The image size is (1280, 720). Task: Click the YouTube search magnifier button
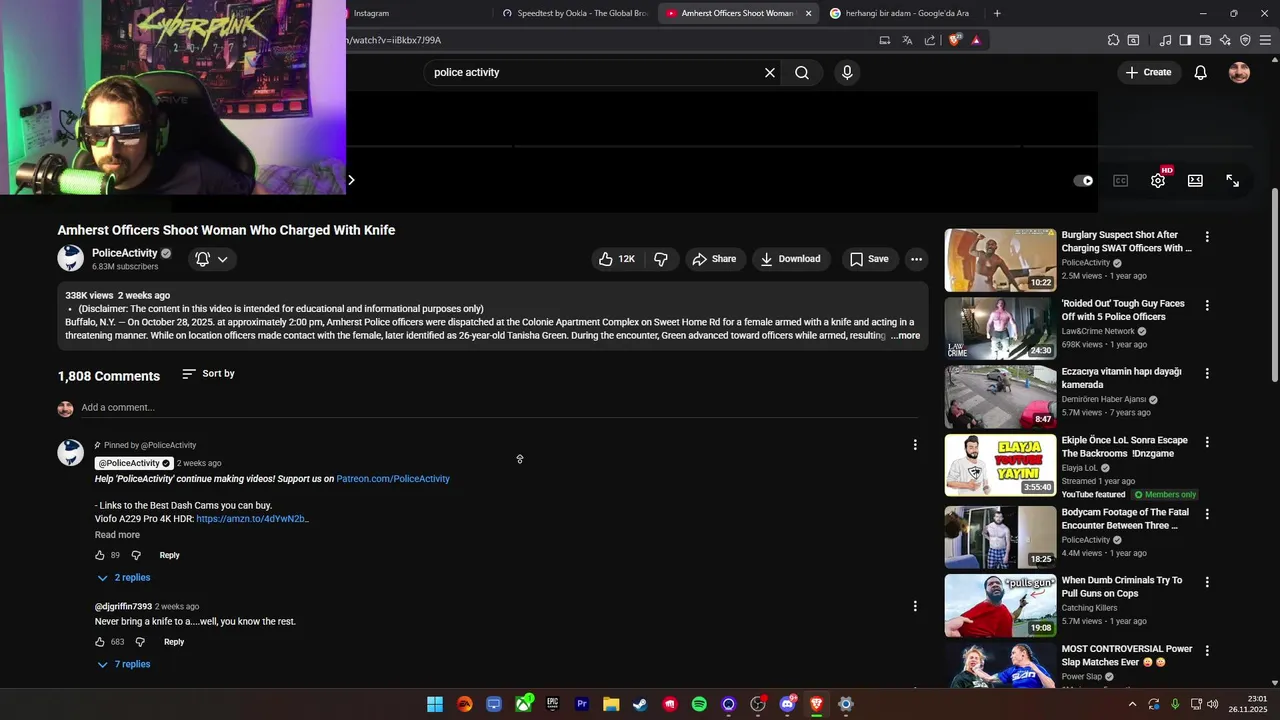(x=802, y=72)
